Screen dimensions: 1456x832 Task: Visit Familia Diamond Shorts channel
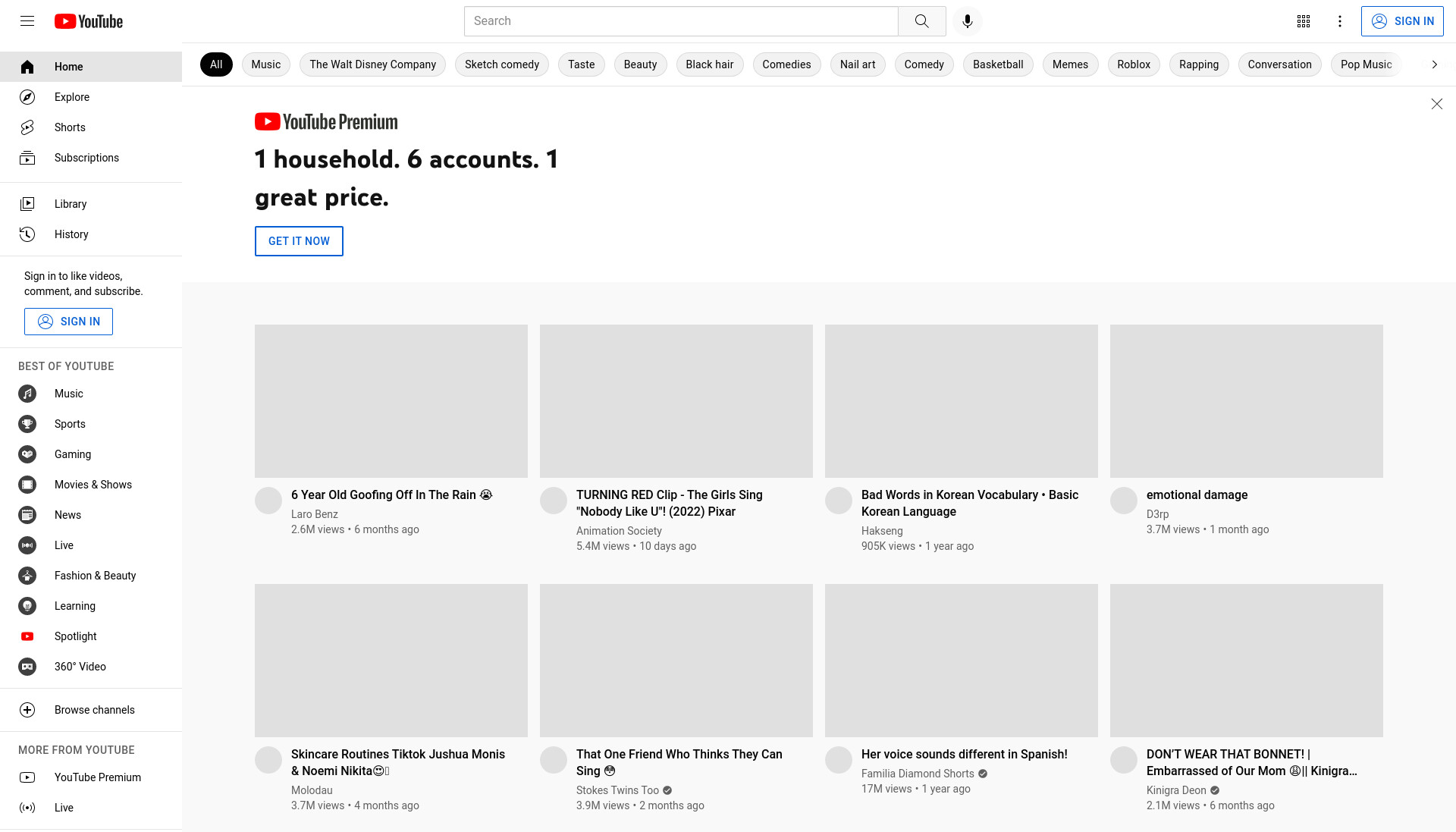click(918, 774)
